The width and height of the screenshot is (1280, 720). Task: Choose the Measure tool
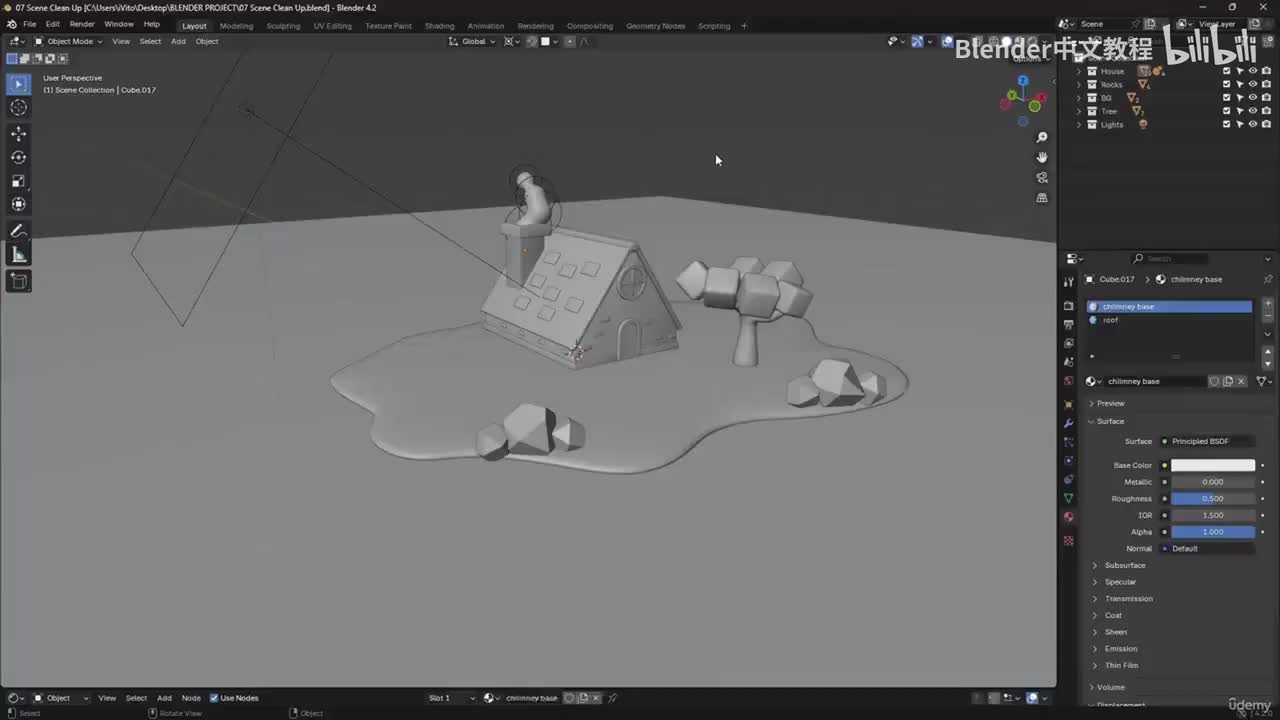[18, 255]
